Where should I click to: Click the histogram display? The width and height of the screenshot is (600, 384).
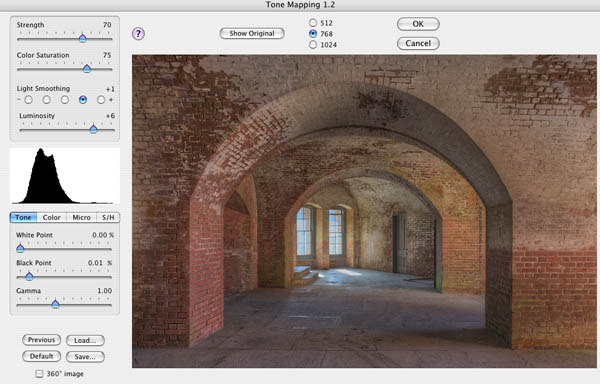pos(65,176)
